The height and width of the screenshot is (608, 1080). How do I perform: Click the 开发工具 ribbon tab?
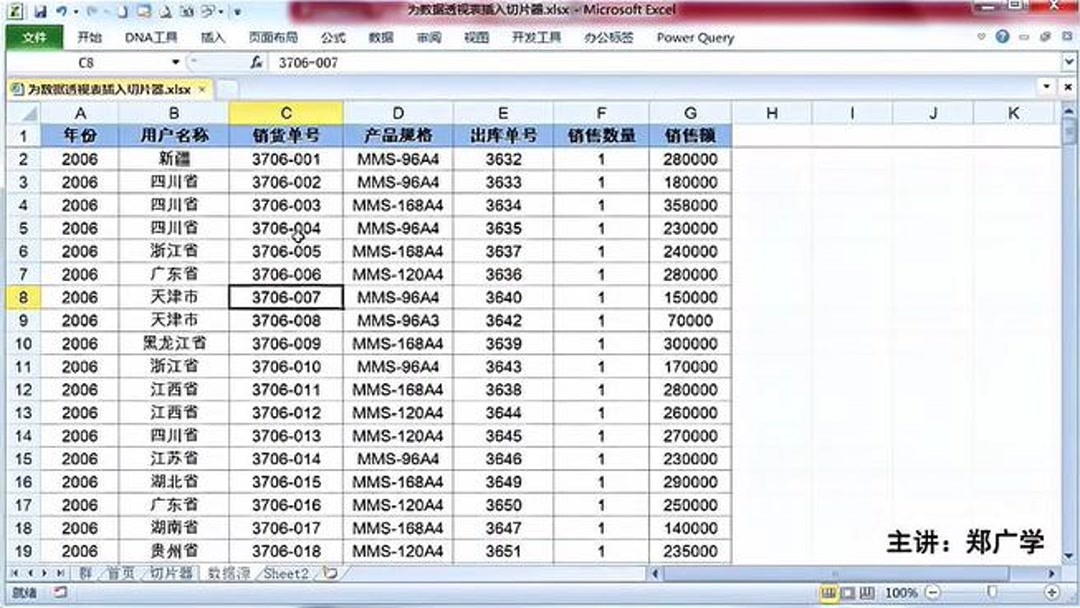click(535, 38)
